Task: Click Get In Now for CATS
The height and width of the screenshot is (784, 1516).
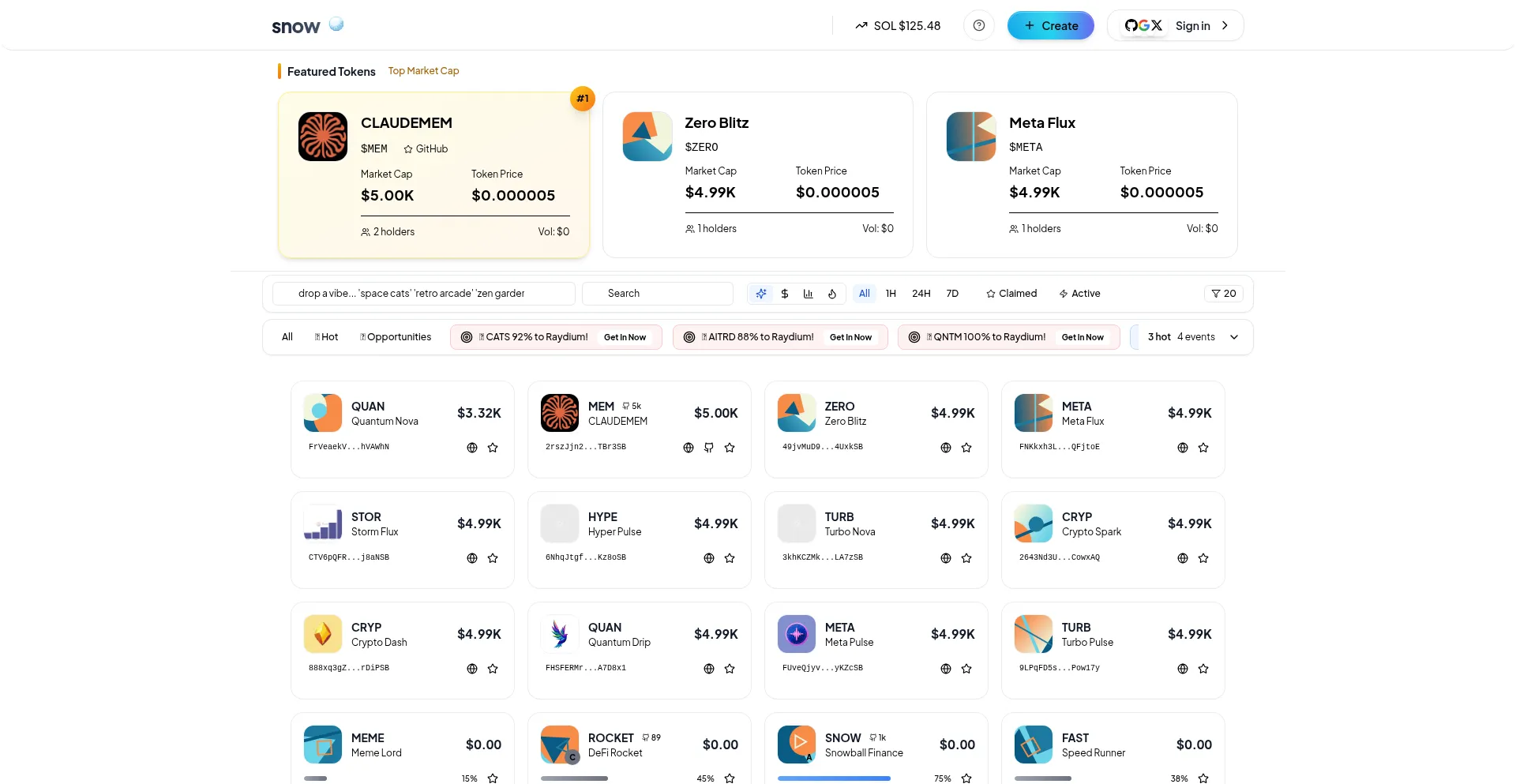Action: pyautogui.click(x=625, y=337)
